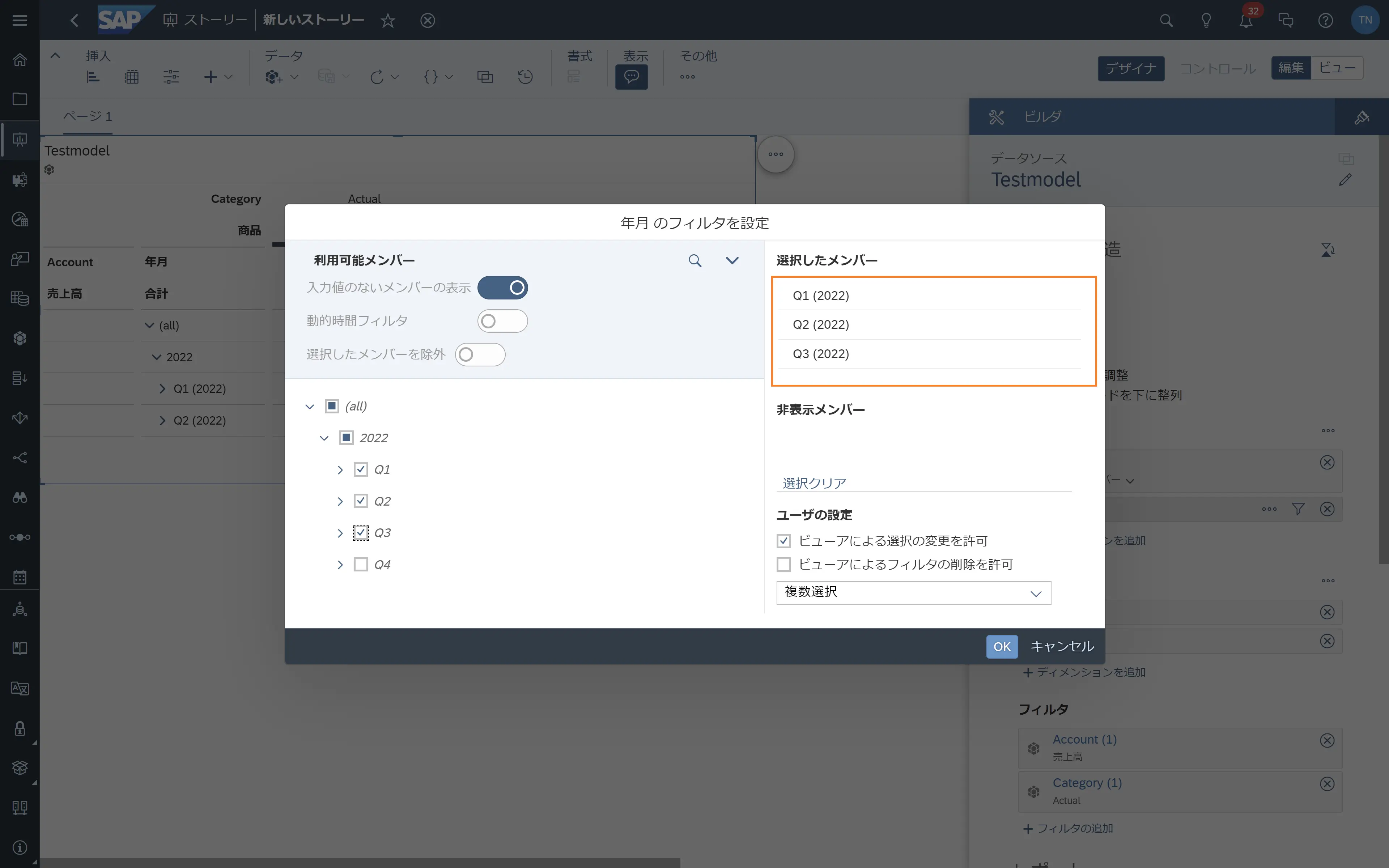Screen dimensions: 1389x868
Task: Expand Q1 (2022) row in background table
Action: (x=162, y=389)
